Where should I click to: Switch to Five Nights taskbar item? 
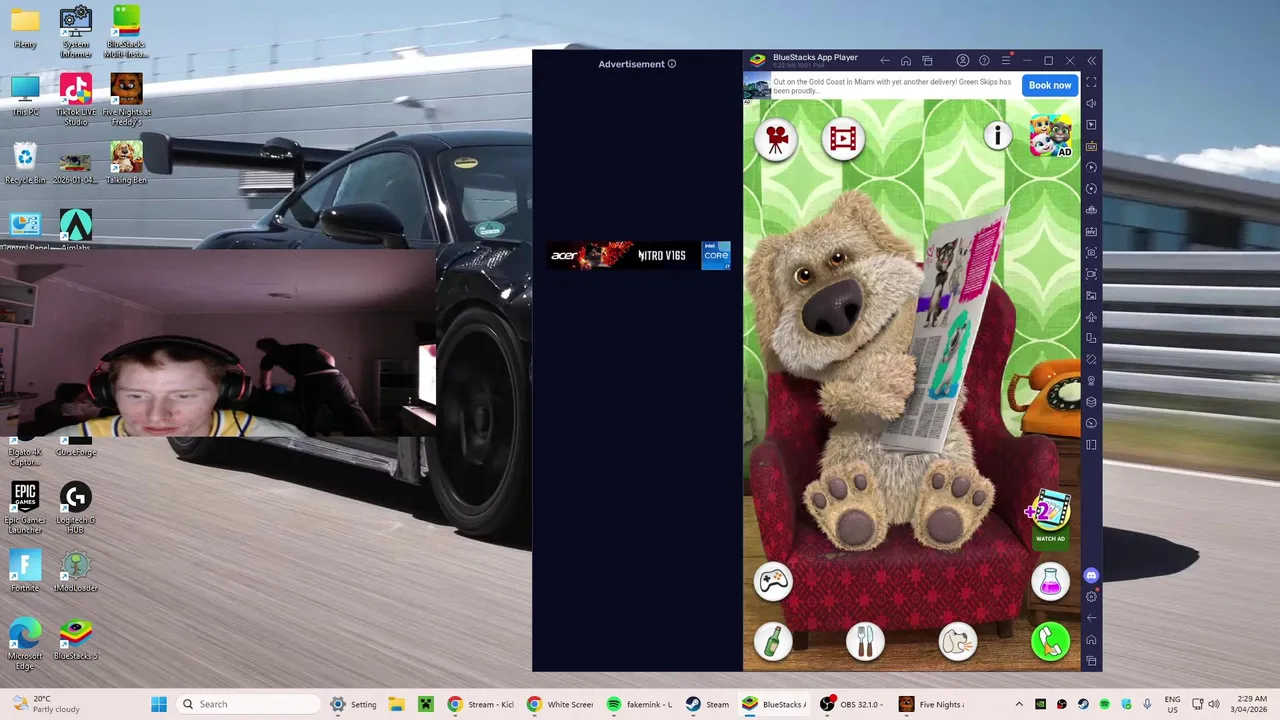(932, 704)
